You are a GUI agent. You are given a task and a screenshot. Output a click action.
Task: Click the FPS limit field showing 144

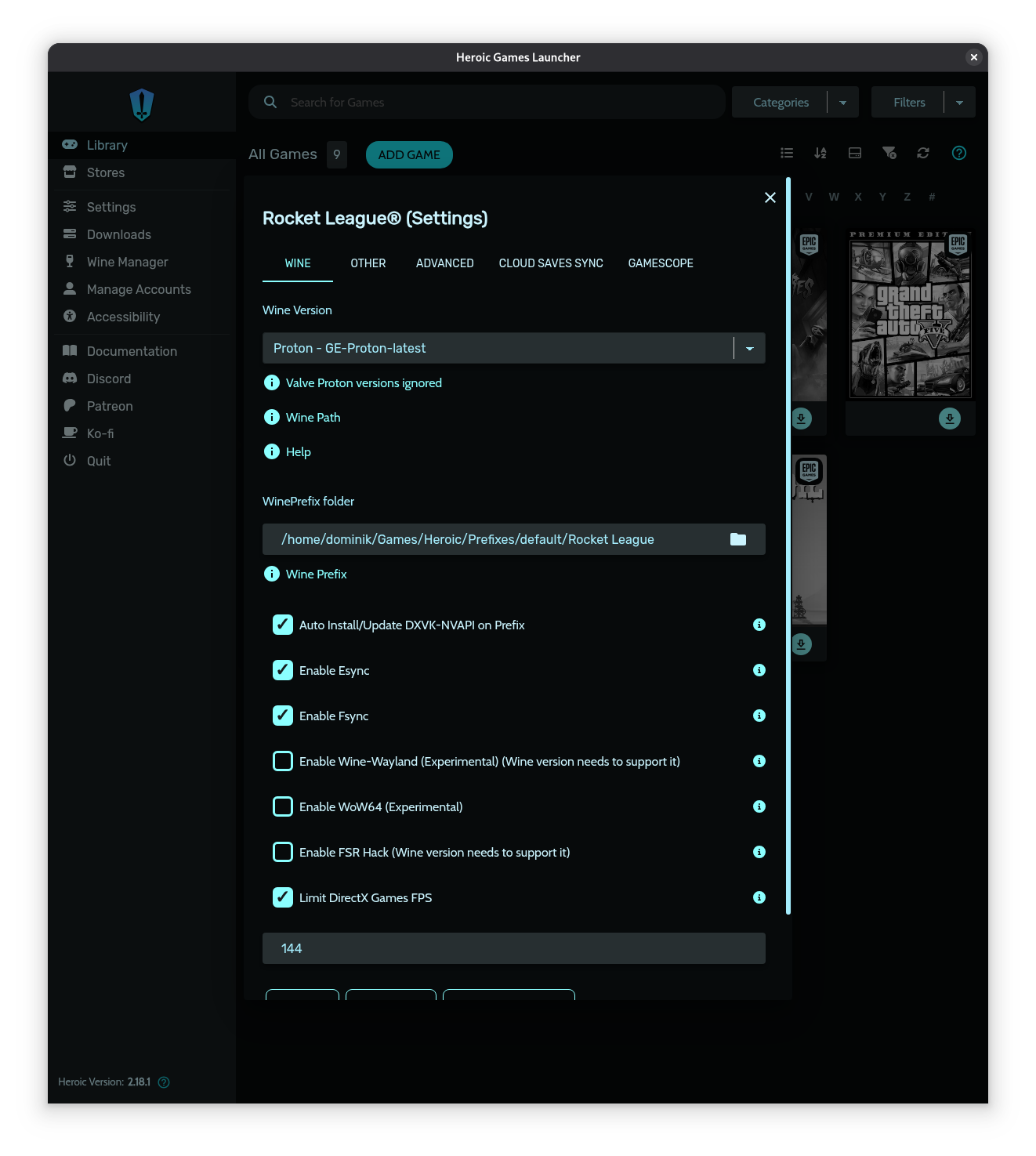[514, 948]
